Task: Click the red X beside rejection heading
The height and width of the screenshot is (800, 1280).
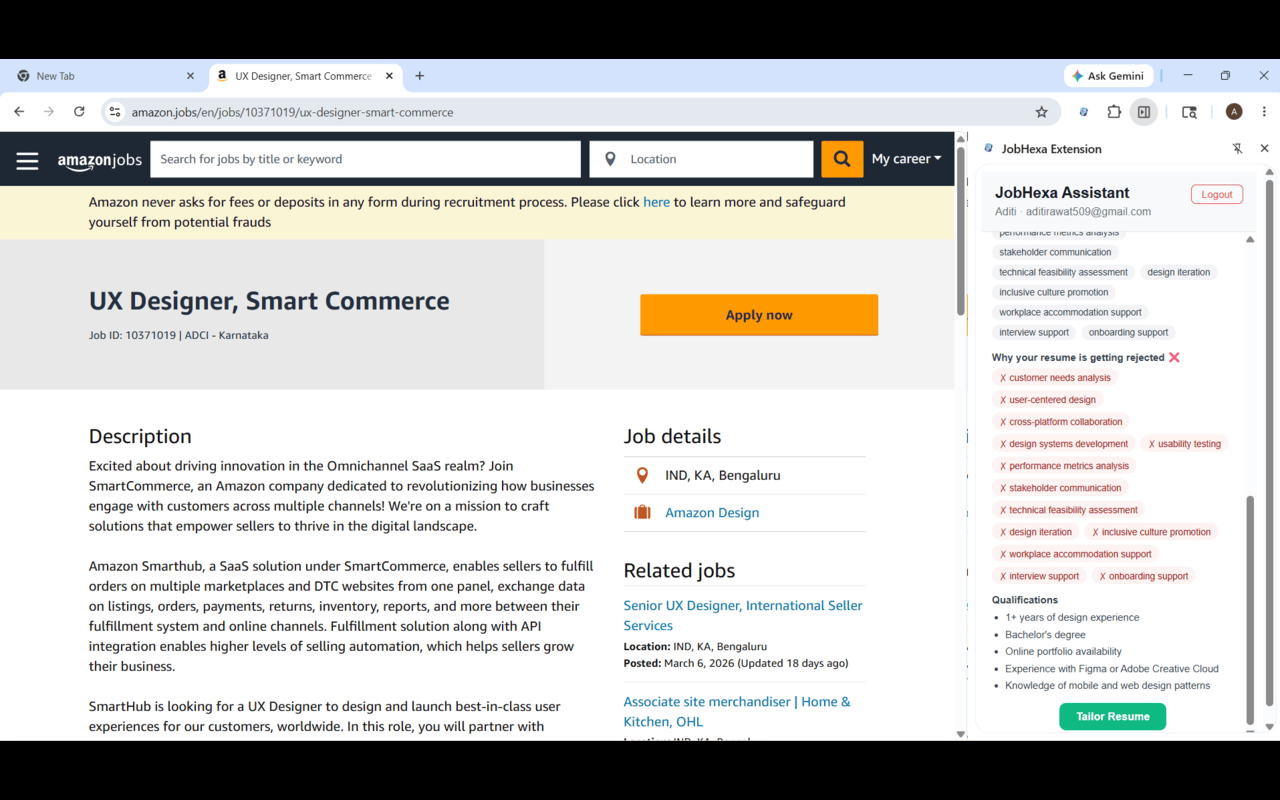Action: click(x=1174, y=357)
